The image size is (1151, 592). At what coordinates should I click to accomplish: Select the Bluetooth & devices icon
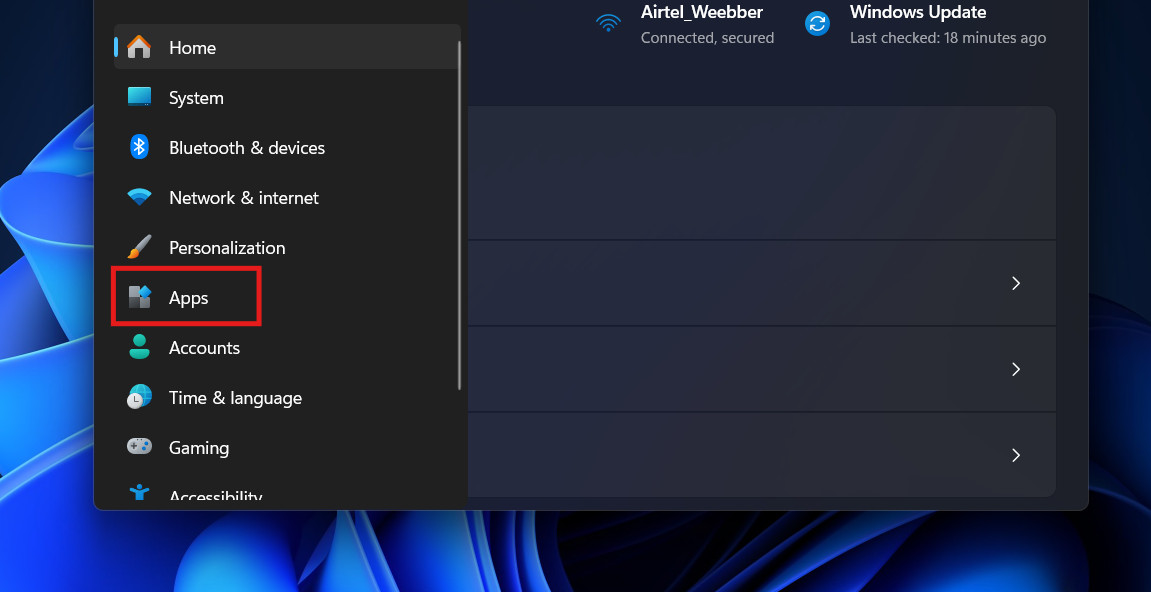140,147
